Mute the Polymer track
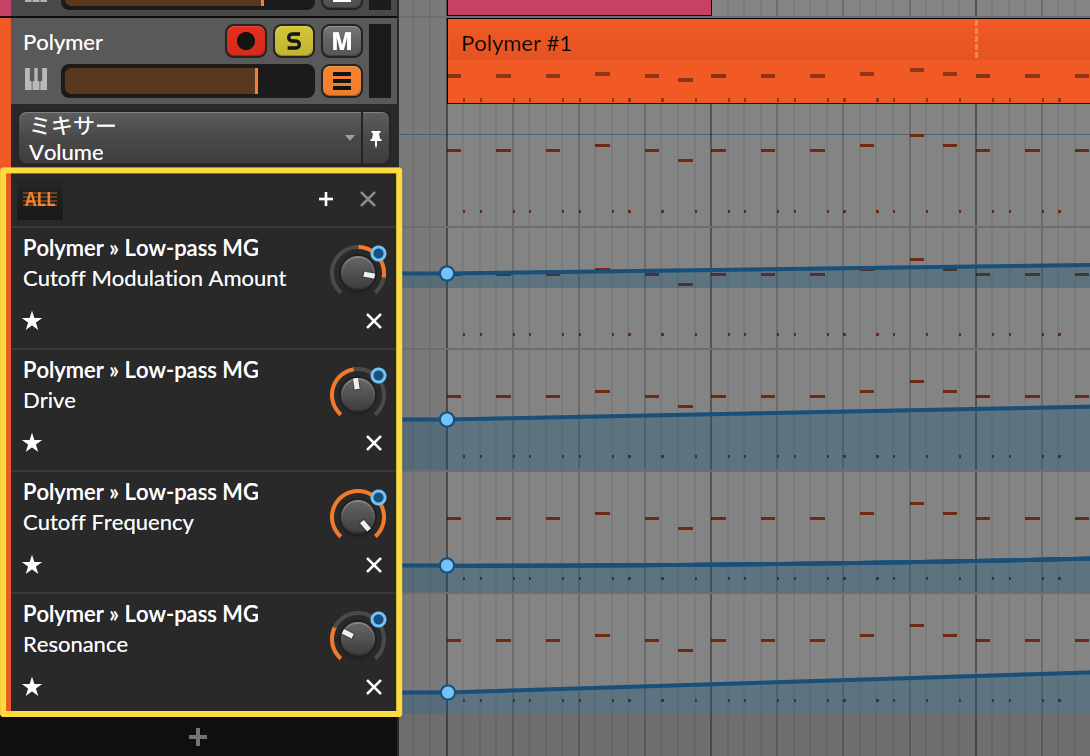The image size is (1090, 756). (x=342, y=42)
